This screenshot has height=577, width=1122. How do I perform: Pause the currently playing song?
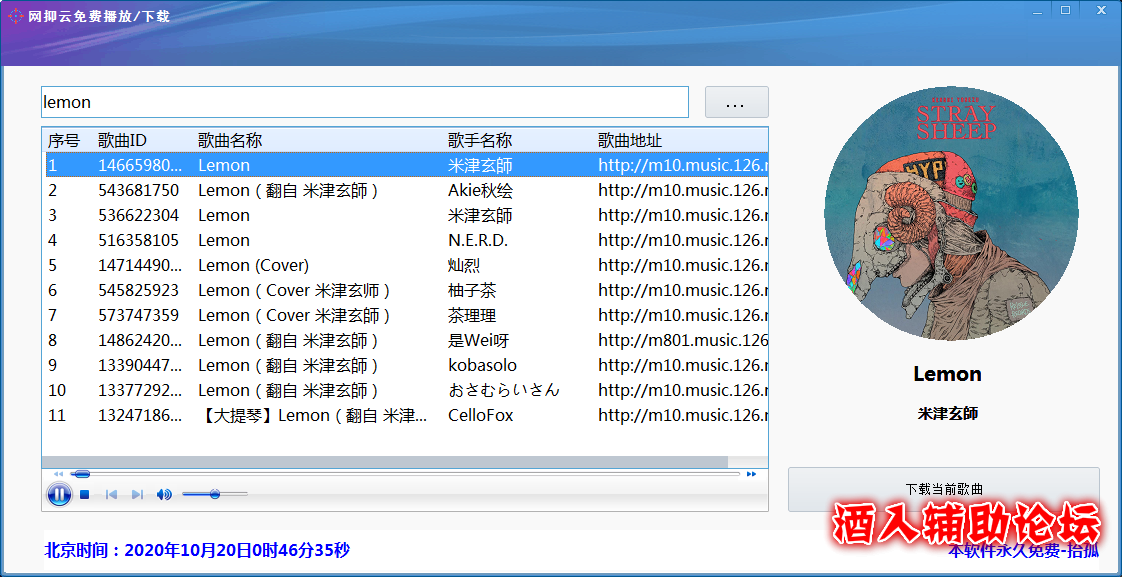point(59,494)
